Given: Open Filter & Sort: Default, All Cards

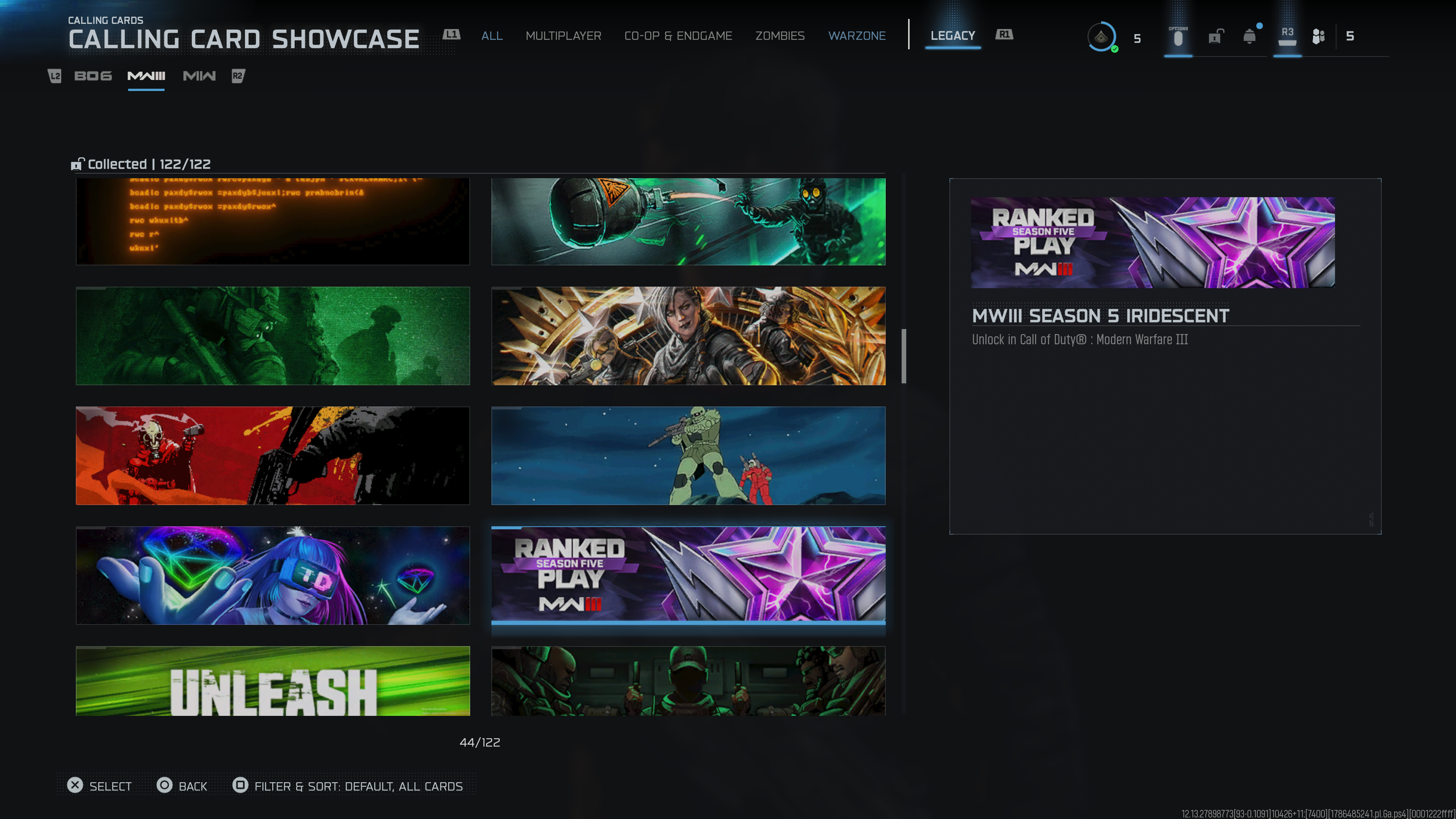Looking at the screenshot, I should tap(358, 786).
